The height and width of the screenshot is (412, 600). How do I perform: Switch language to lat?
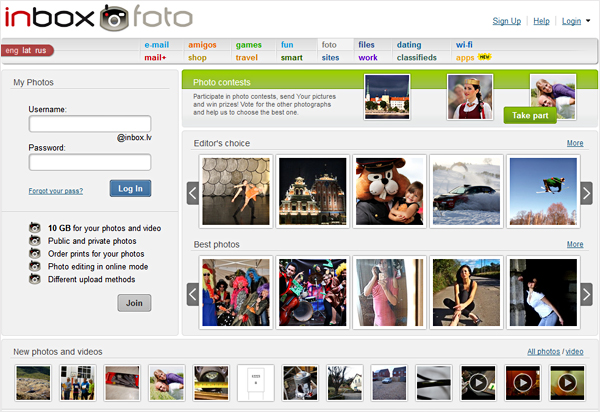(27, 50)
